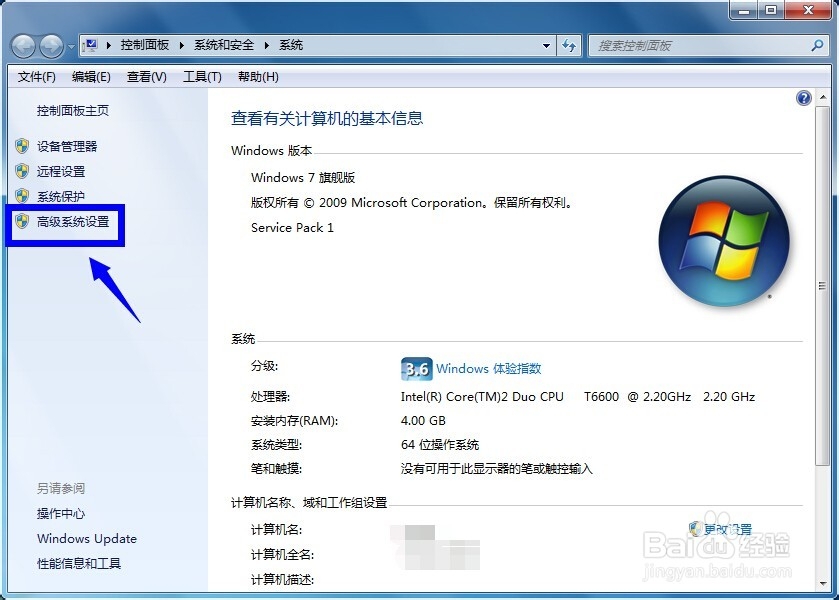This screenshot has width=839, height=600.
Task: Click shield icon beside 高级系统设置
Action: [x=22, y=221]
